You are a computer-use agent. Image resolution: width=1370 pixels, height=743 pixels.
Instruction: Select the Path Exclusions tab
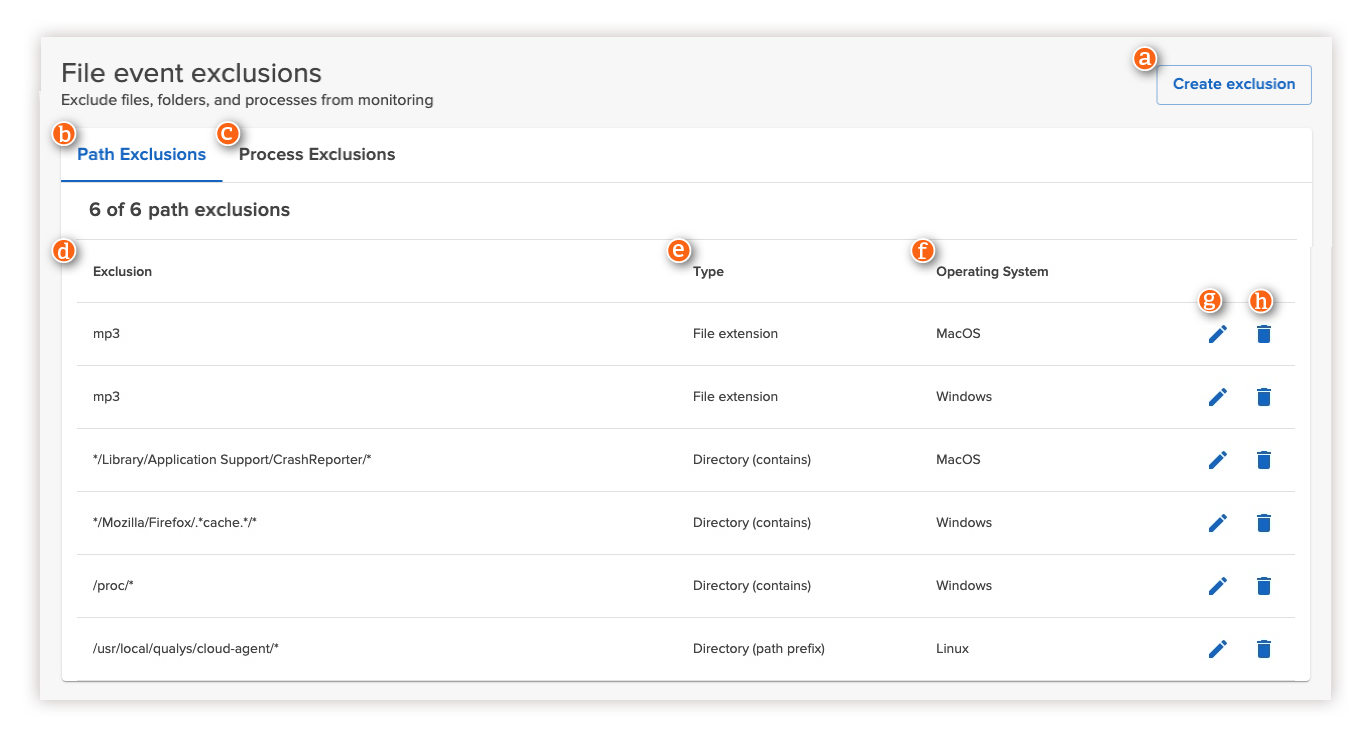pyautogui.click(x=141, y=154)
